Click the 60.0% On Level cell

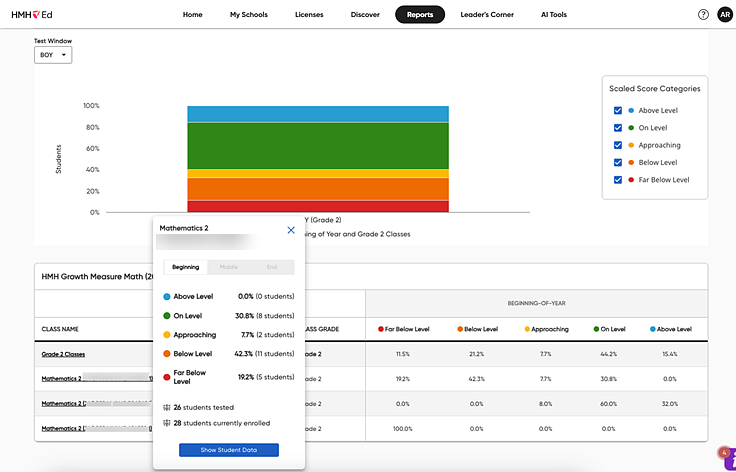click(x=608, y=403)
